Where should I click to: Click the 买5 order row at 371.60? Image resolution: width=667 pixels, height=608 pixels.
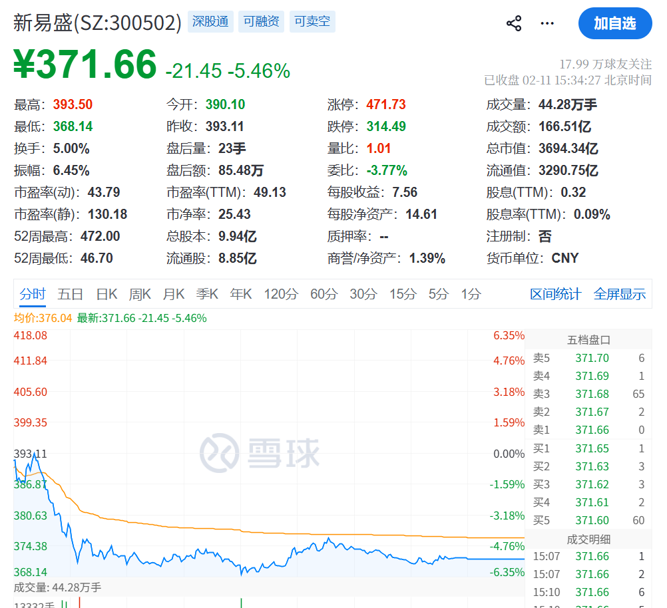pyautogui.click(x=589, y=520)
